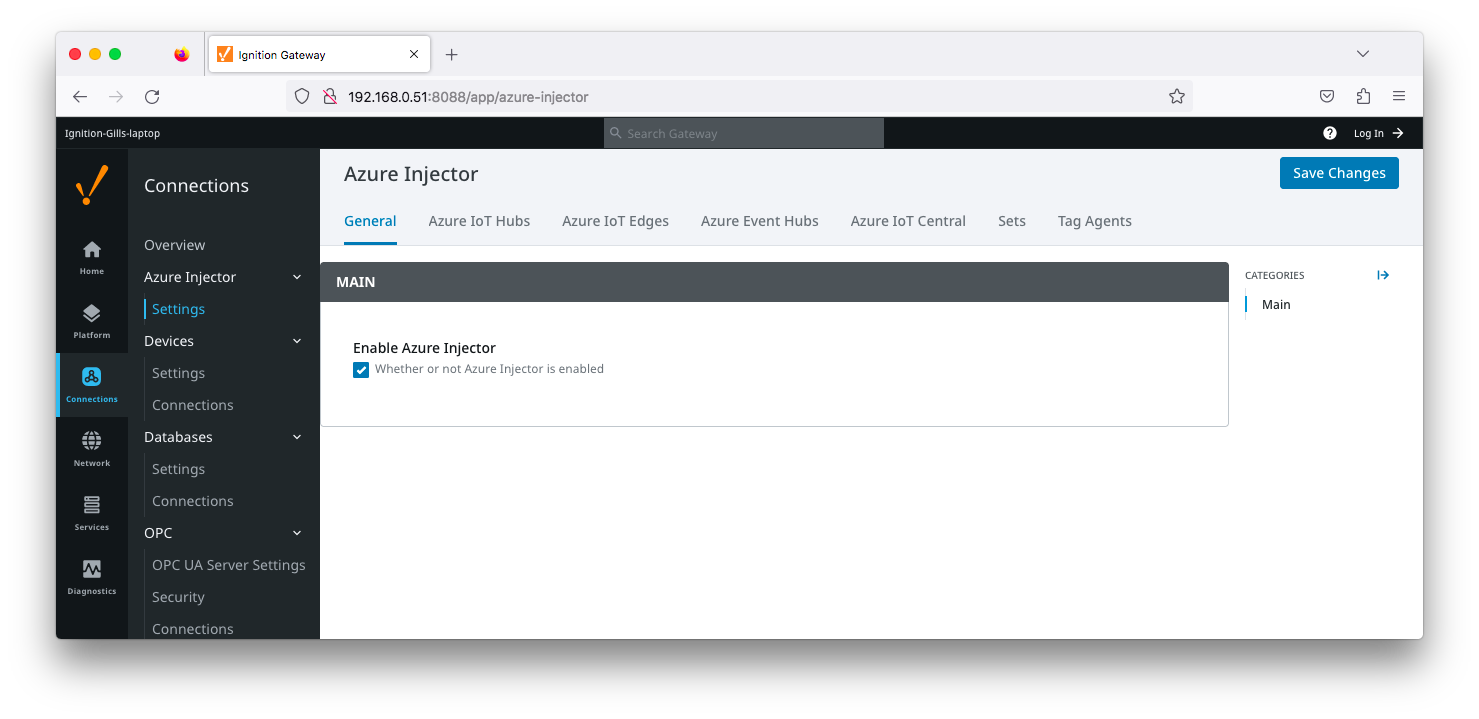This screenshot has height=719, width=1479.
Task: Collapse the Azure Injector menu group
Action: (x=296, y=277)
